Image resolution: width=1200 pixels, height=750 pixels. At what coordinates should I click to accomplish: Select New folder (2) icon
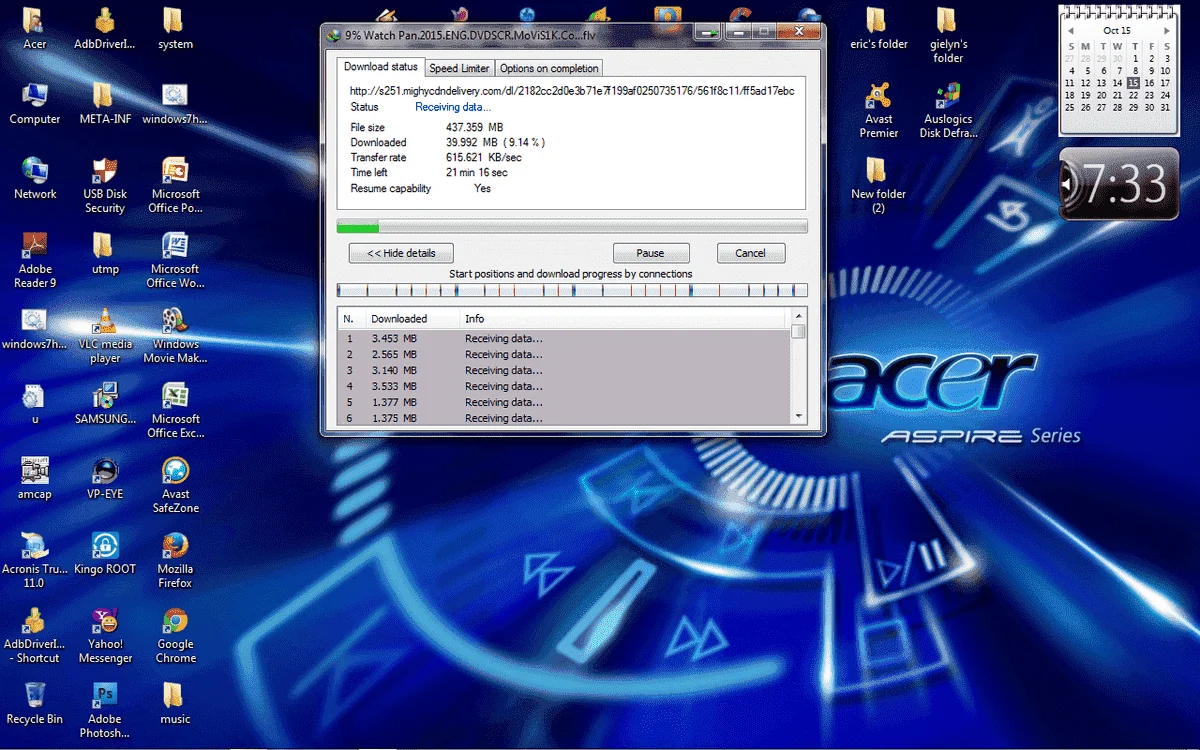(878, 186)
